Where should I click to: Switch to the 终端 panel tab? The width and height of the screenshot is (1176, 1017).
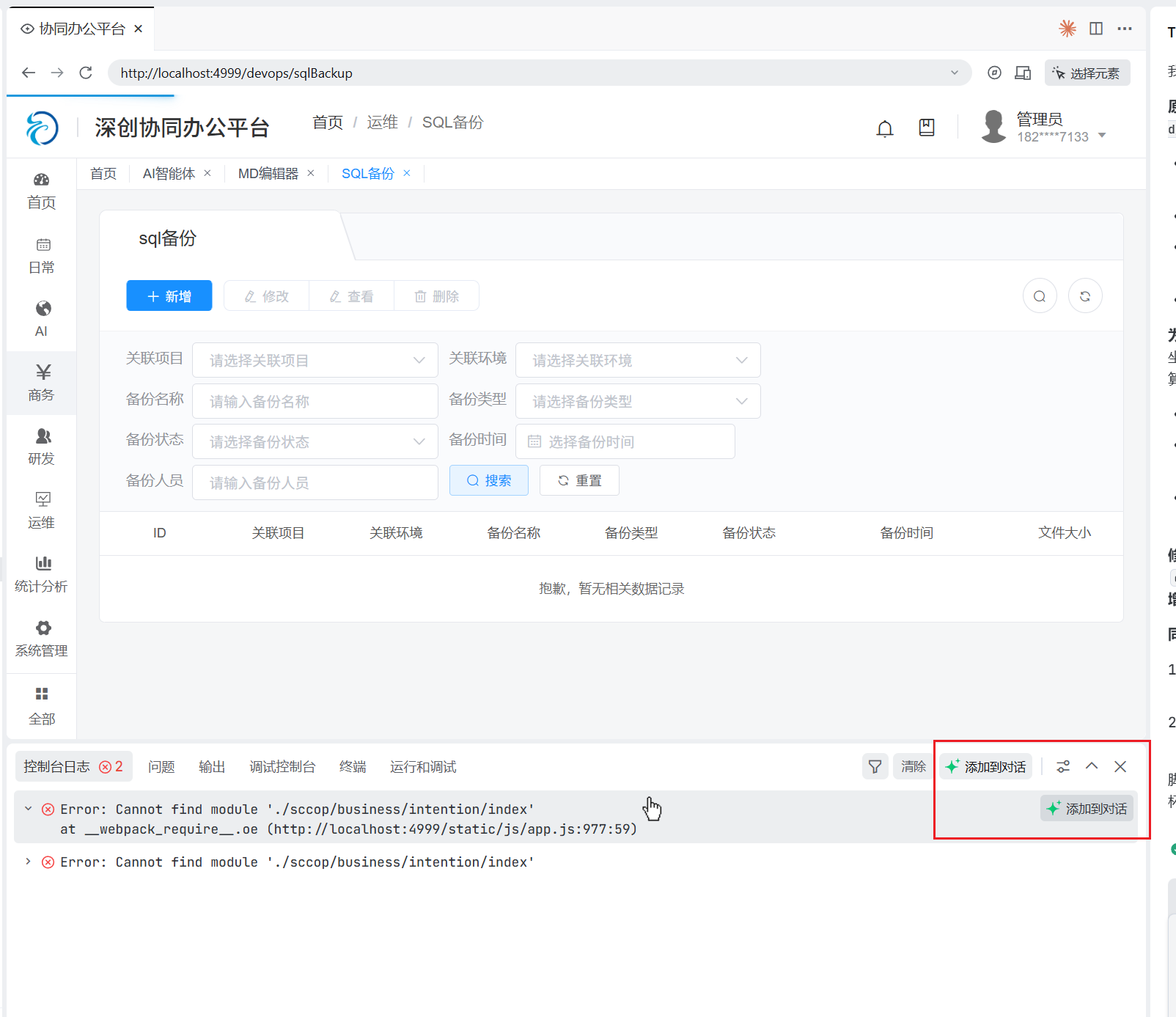[x=353, y=767]
